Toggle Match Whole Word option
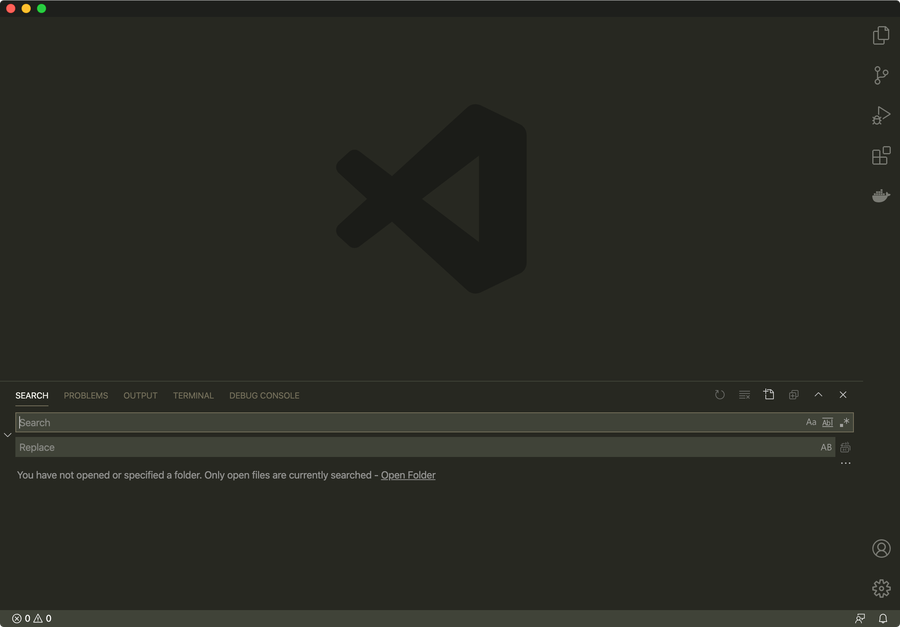 coord(827,422)
